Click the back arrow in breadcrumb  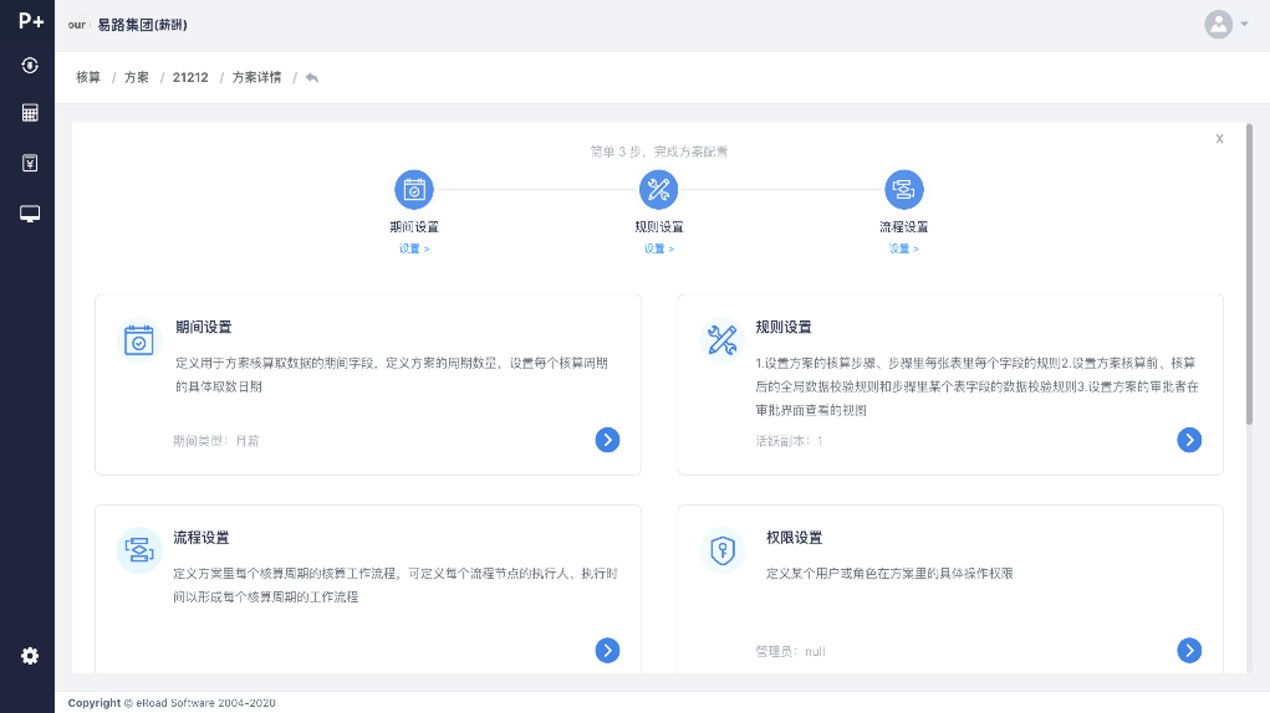[x=312, y=78]
